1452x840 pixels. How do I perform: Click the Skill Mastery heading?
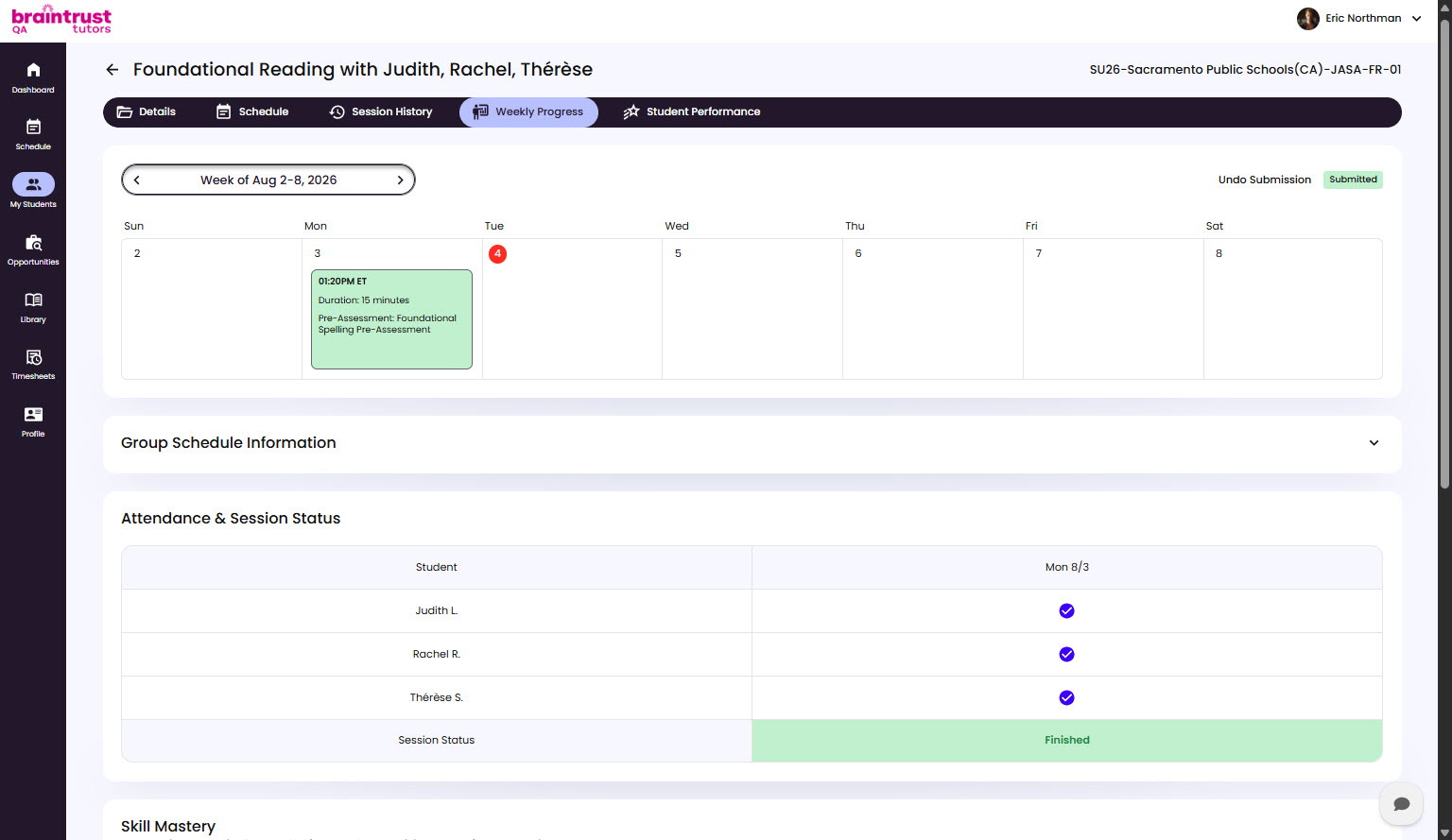168,827
